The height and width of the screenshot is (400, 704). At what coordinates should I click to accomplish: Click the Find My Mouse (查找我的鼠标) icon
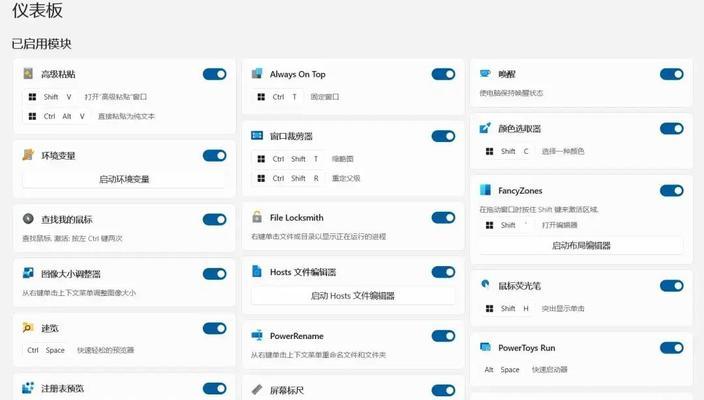coord(28,219)
